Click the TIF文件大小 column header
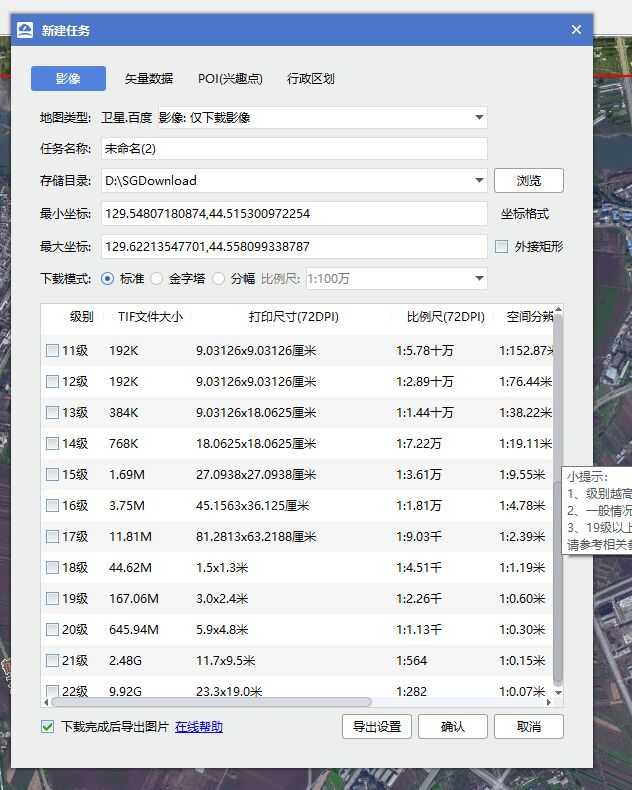The image size is (632, 790). point(150,317)
